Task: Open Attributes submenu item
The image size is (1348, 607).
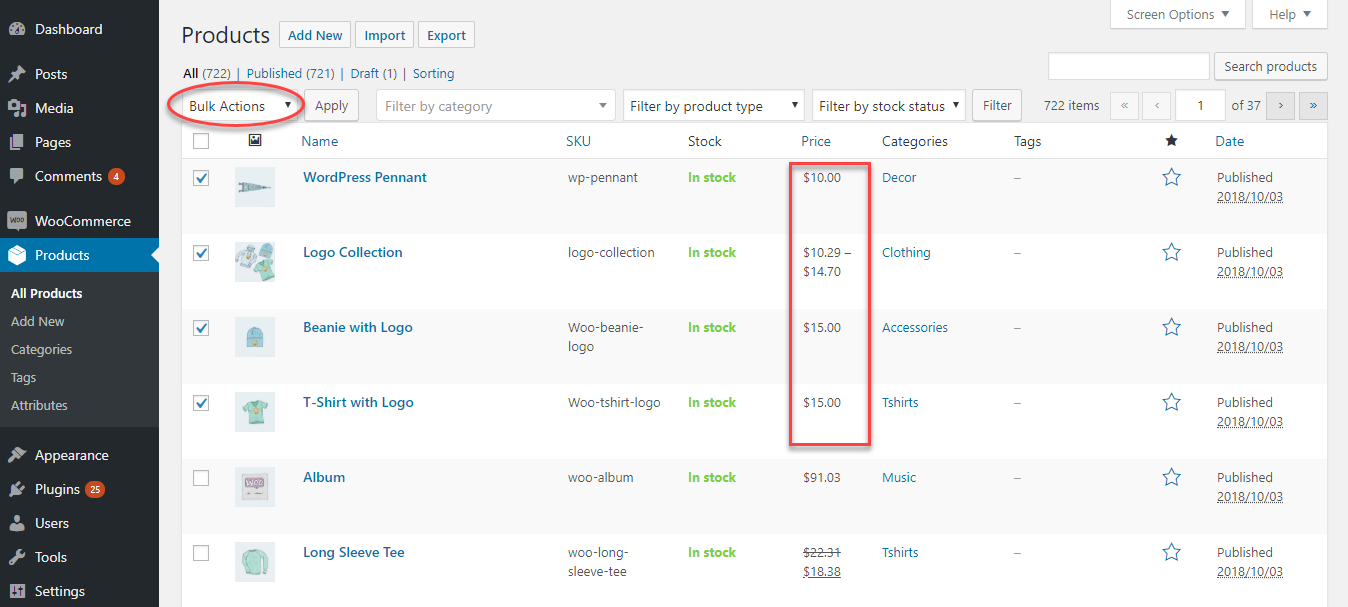Action: (40, 405)
